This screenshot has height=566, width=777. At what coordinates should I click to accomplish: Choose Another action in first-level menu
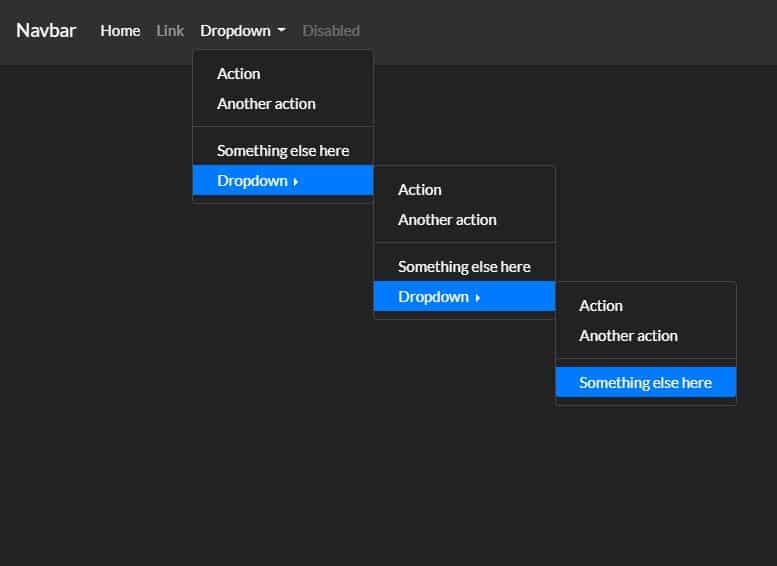point(266,104)
